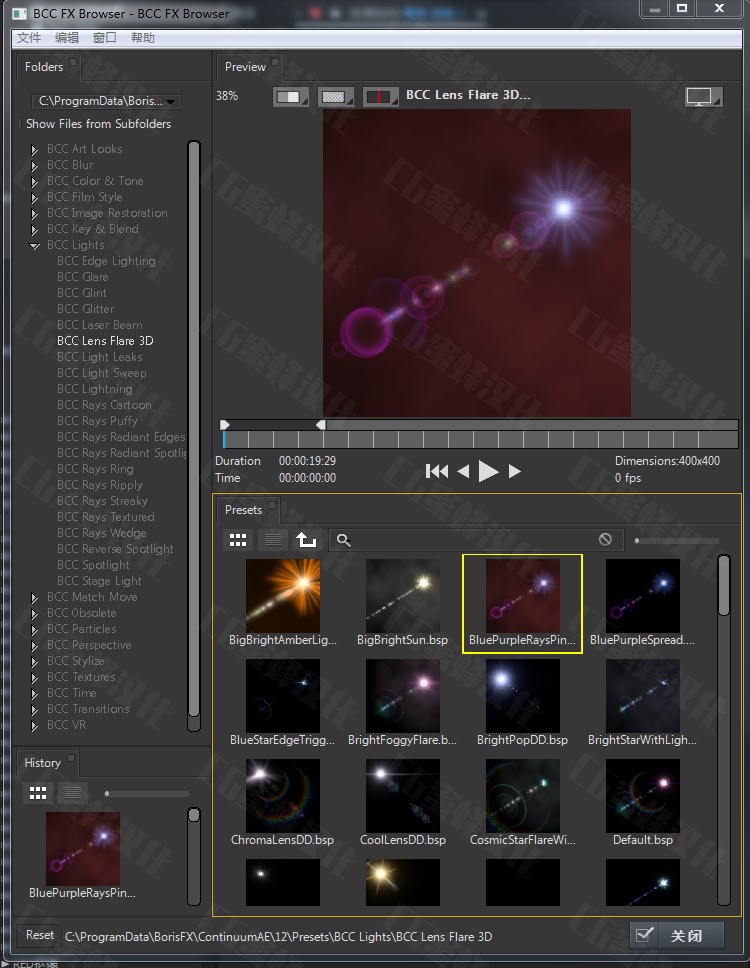This screenshot has height=968, width=750.
Task: Switch Presets panel to grid view
Action: (238, 540)
